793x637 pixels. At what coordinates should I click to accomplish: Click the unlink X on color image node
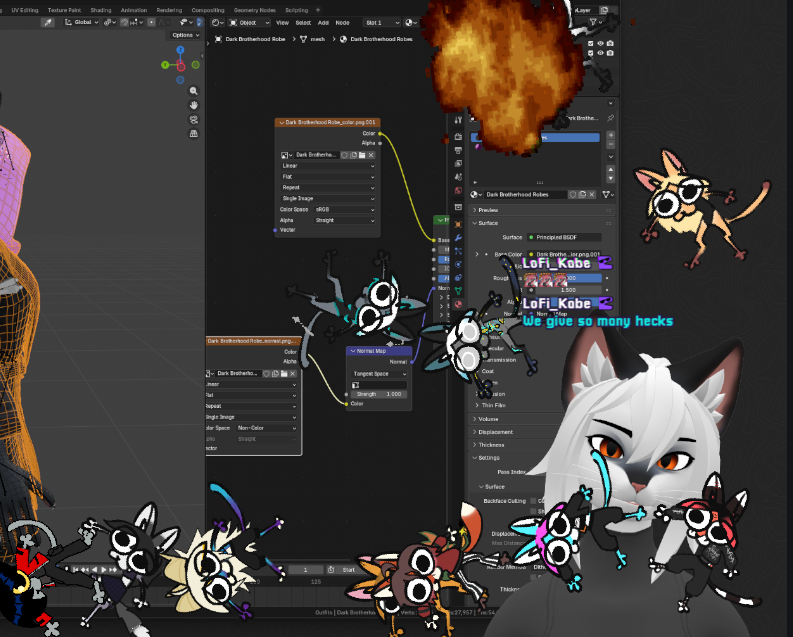click(x=371, y=155)
